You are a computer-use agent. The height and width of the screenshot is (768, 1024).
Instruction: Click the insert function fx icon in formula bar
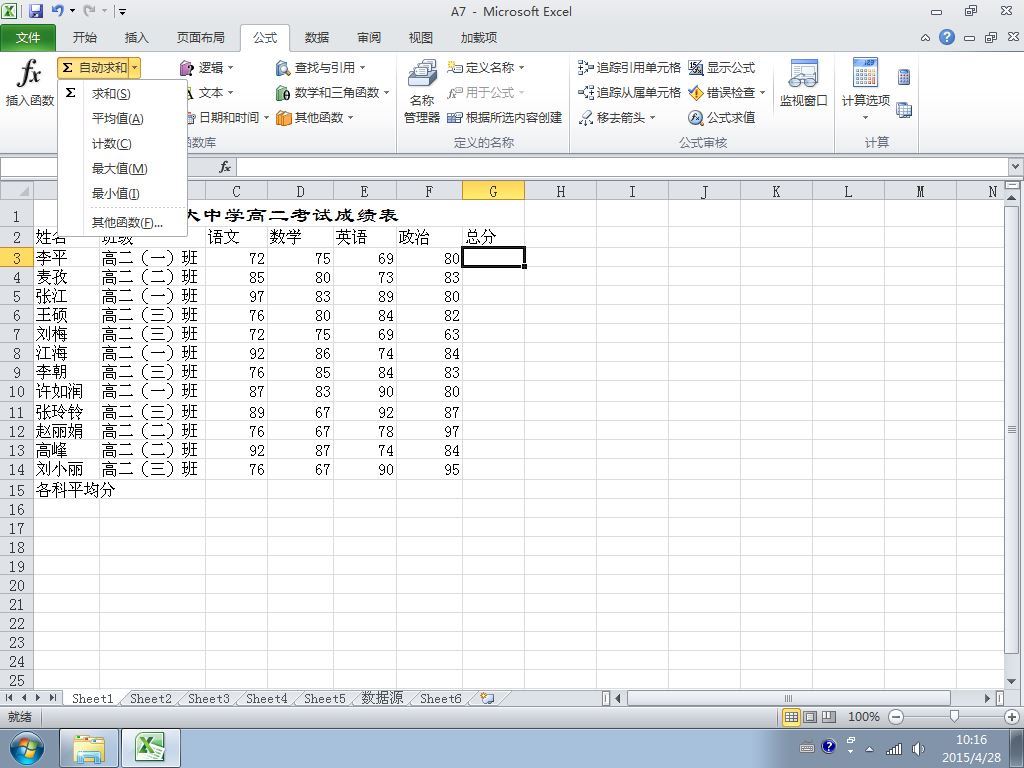[225, 167]
